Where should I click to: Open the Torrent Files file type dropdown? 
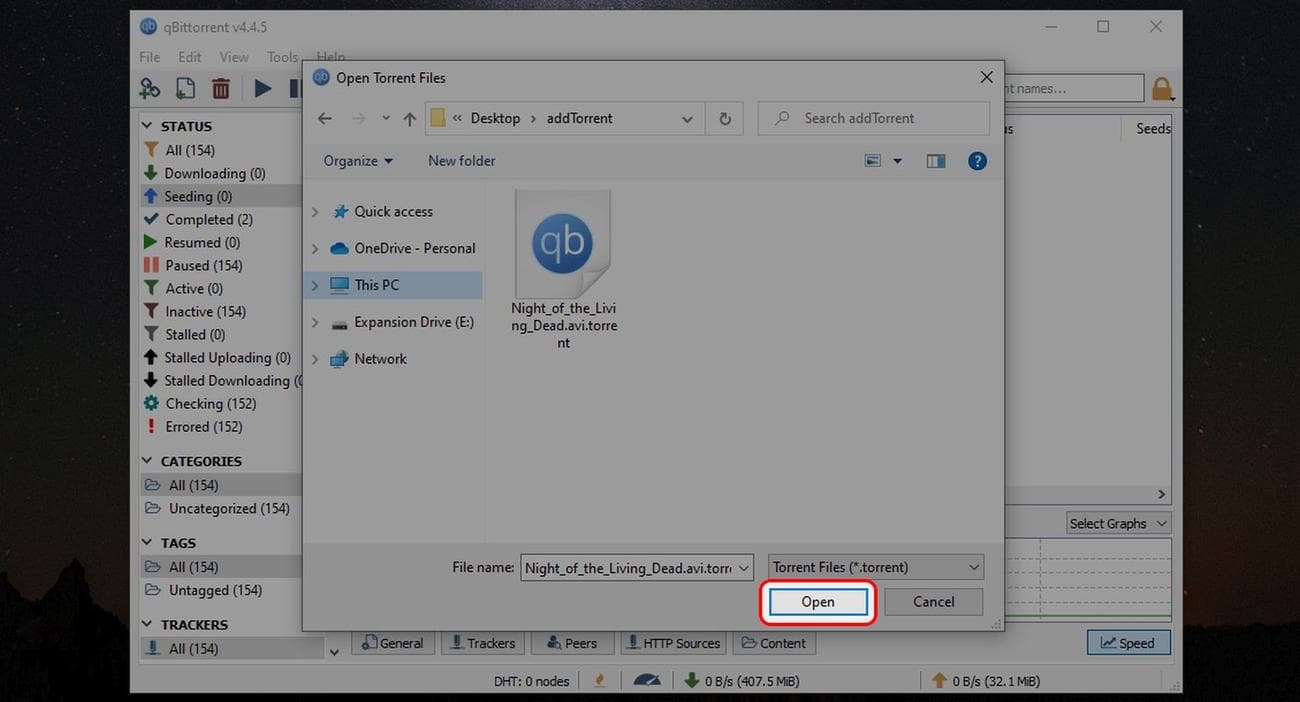click(x=872, y=567)
